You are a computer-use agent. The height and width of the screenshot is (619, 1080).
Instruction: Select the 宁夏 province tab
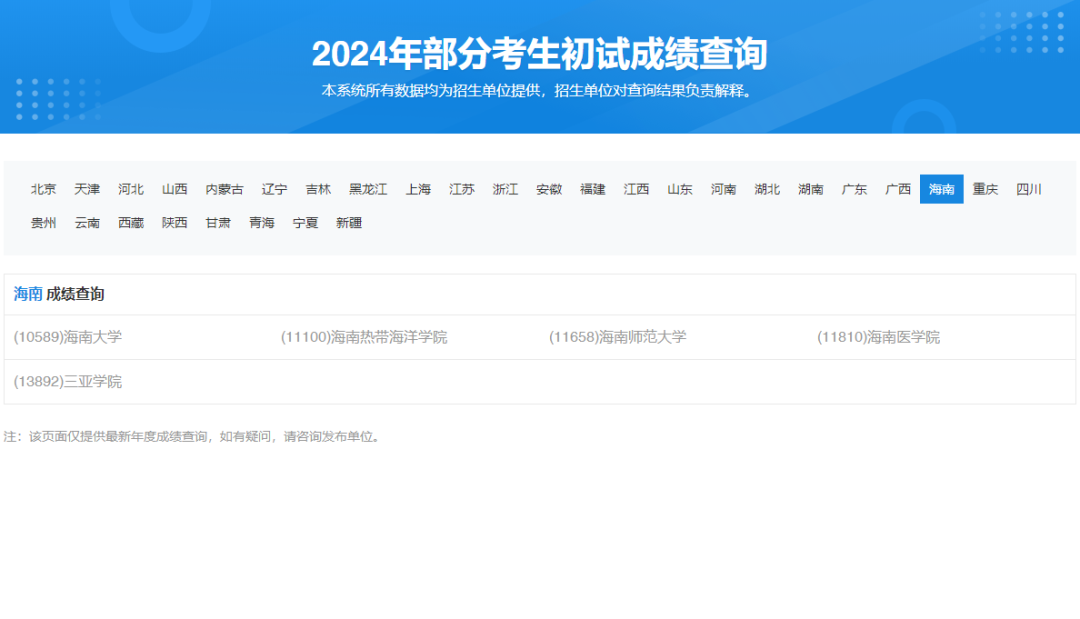303,223
